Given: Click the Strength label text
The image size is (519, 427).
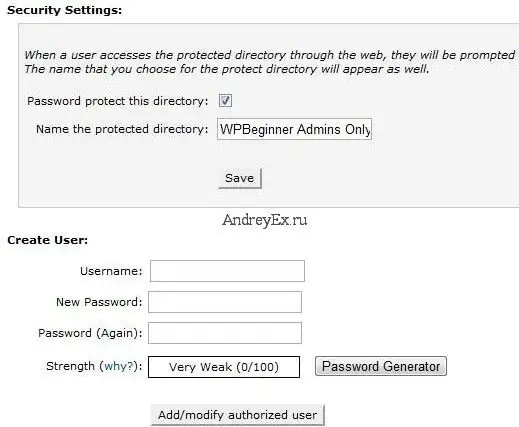Looking at the screenshot, I should pyautogui.click(x=70, y=366).
